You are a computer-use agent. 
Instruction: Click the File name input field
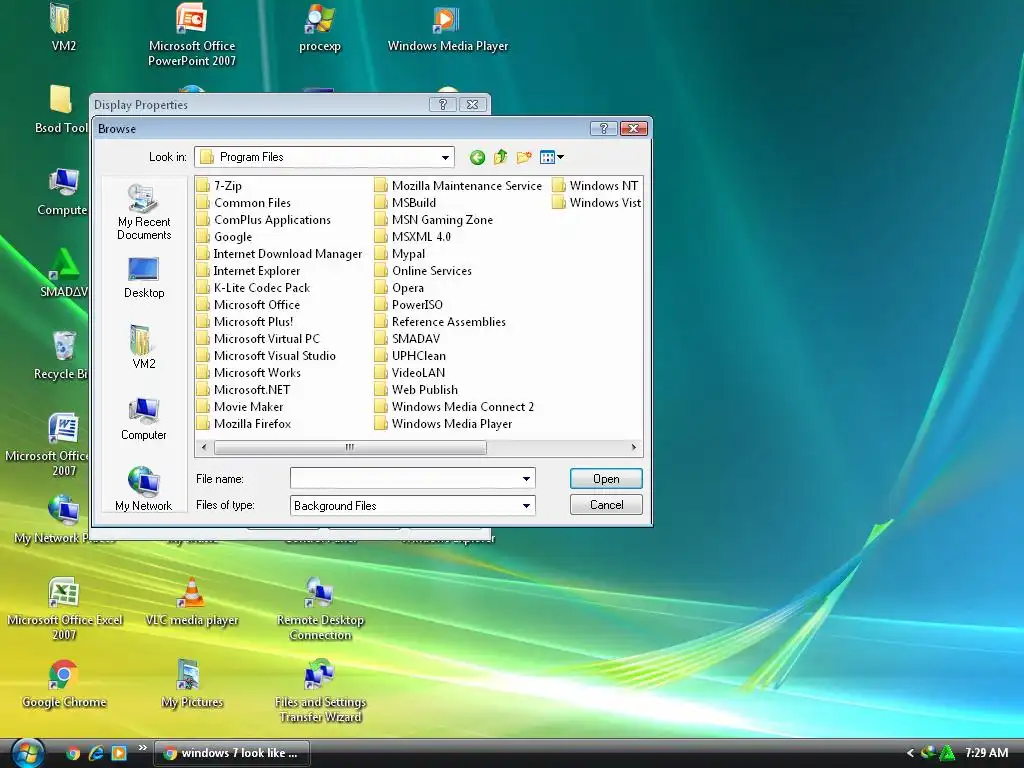click(x=404, y=479)
